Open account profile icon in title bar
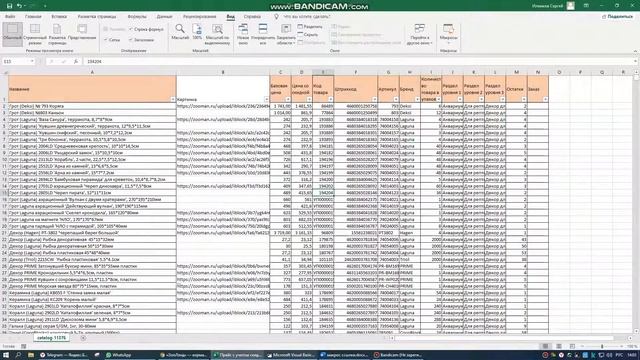Image resolution: width=640 pixels, height=360 pixels. point(571,6)
